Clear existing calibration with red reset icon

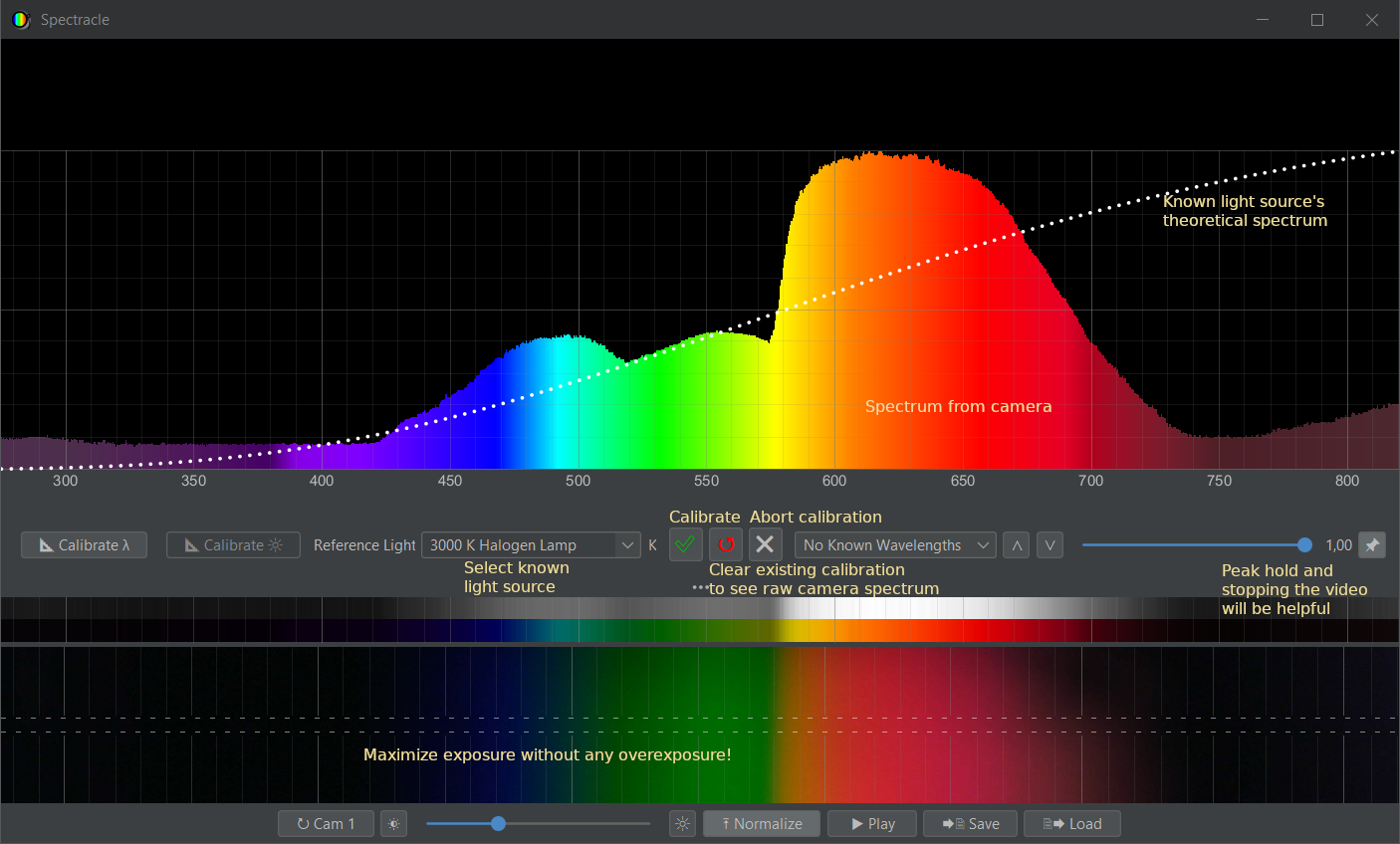[x=726, y=544]
